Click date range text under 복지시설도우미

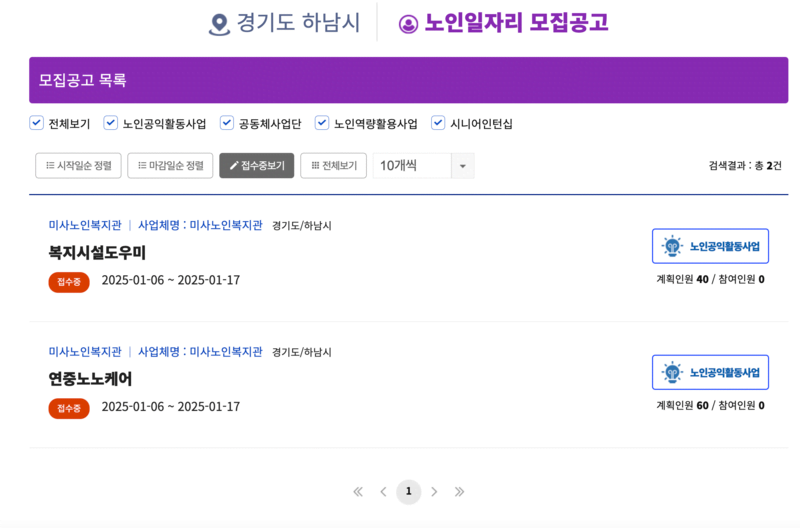(x=170, y=280)
